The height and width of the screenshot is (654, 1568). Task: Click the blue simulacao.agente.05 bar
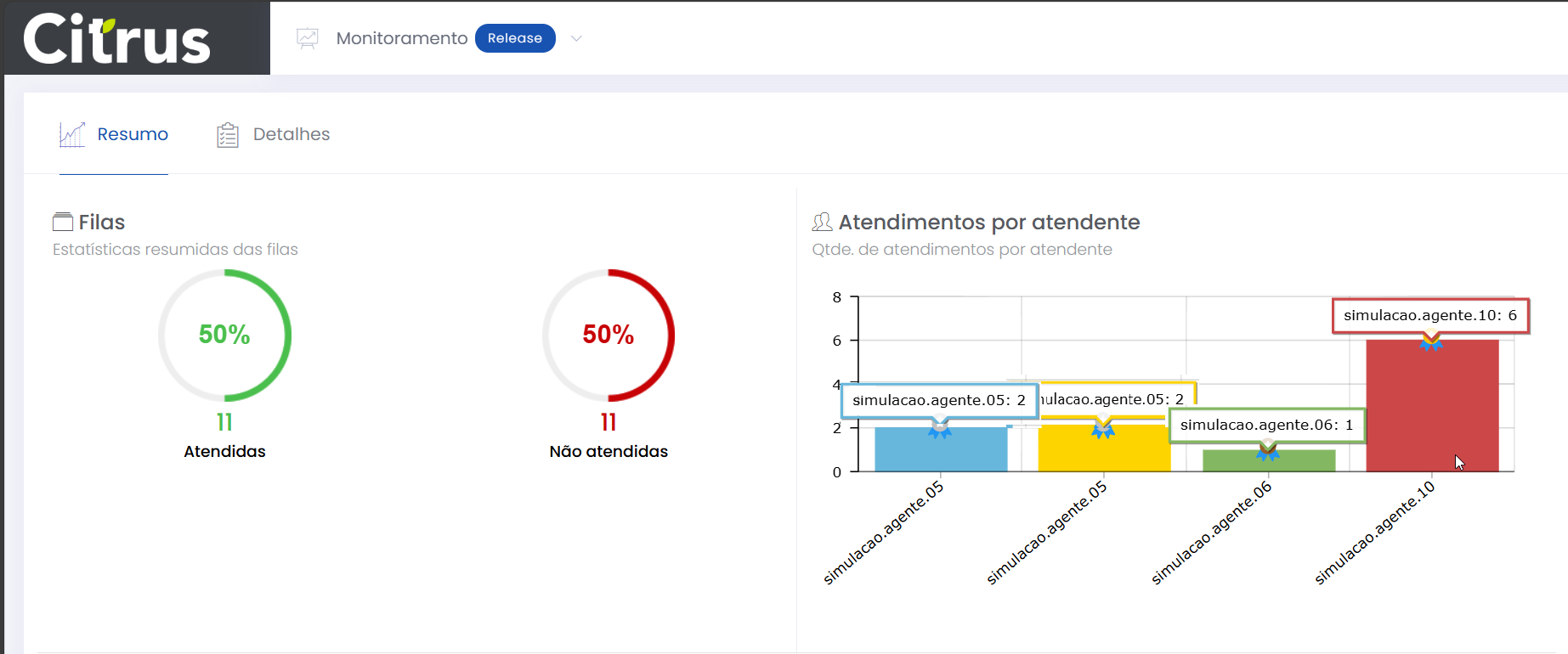[941, 450]
